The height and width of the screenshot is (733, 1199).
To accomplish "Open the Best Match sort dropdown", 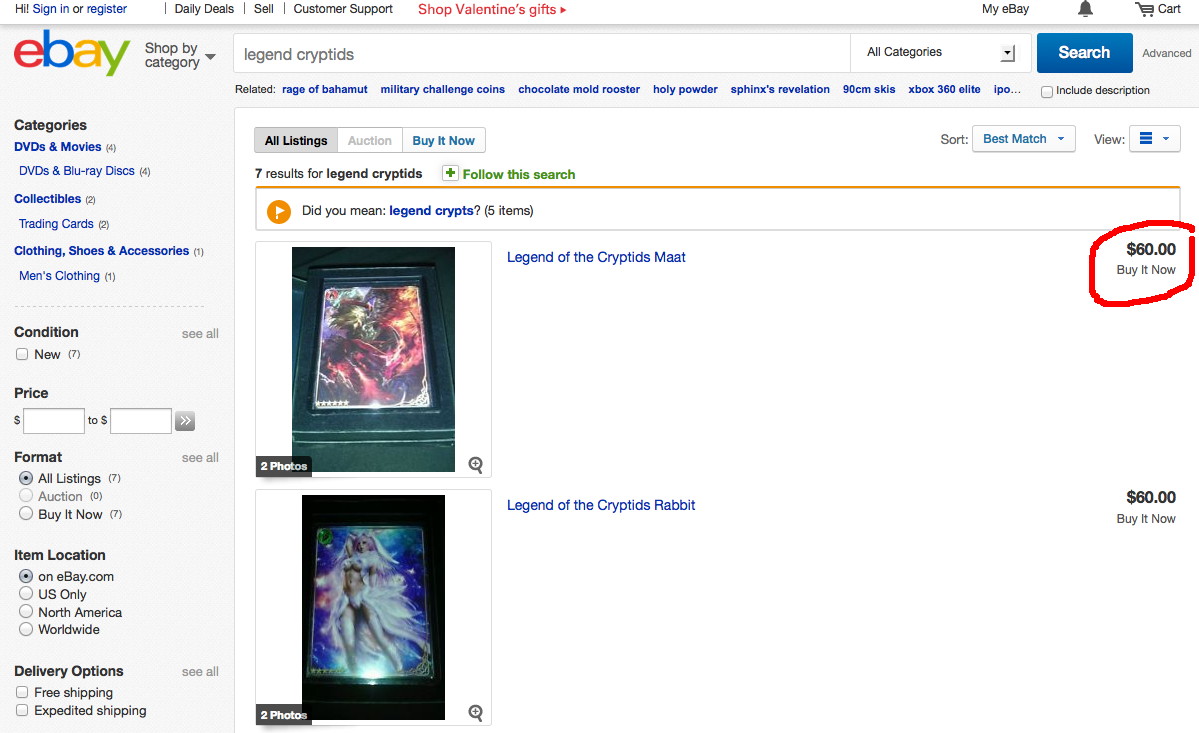I will 1024,139.
